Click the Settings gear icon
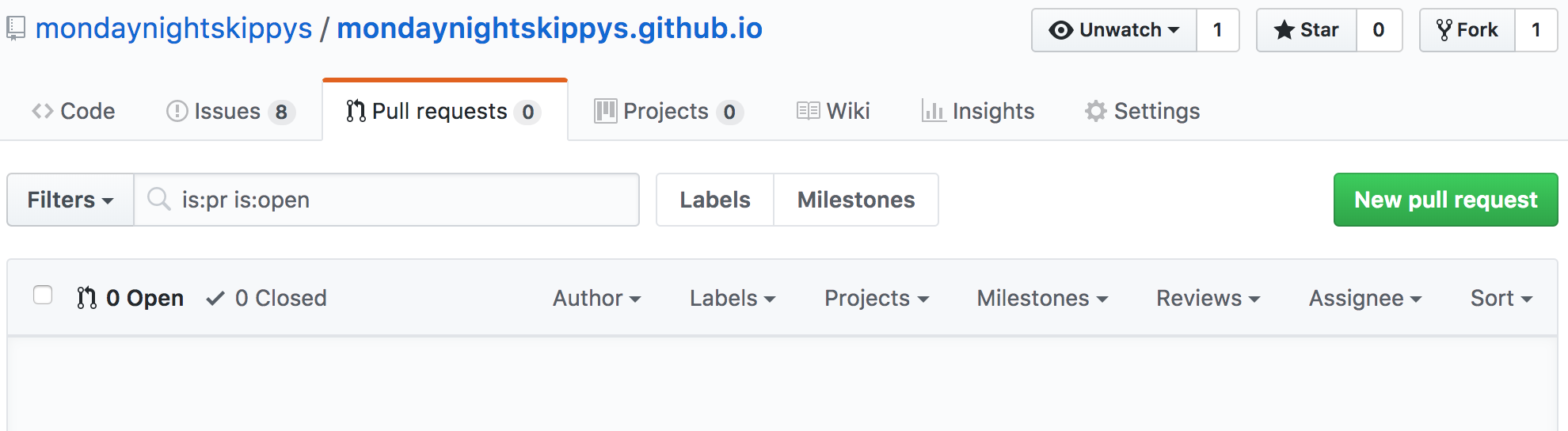This screenshot has height=431, width=1568. (x=1095, y=111)
